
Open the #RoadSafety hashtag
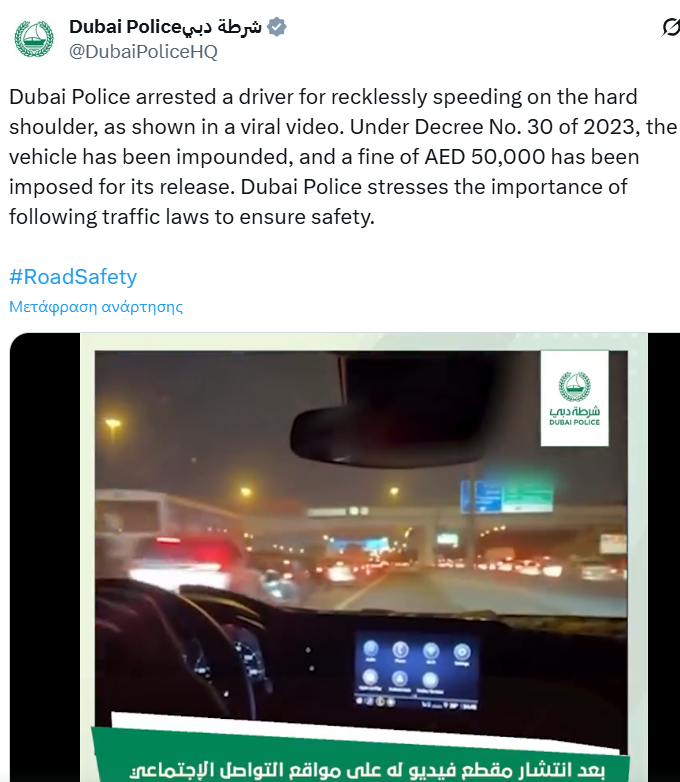coord(73,276)
